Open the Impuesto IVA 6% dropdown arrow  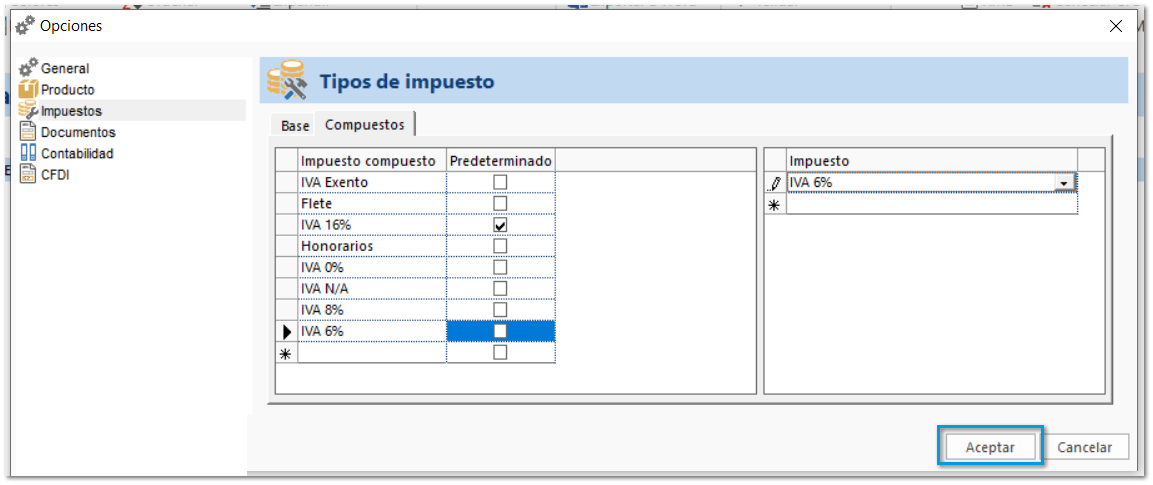pos(1065,183)
